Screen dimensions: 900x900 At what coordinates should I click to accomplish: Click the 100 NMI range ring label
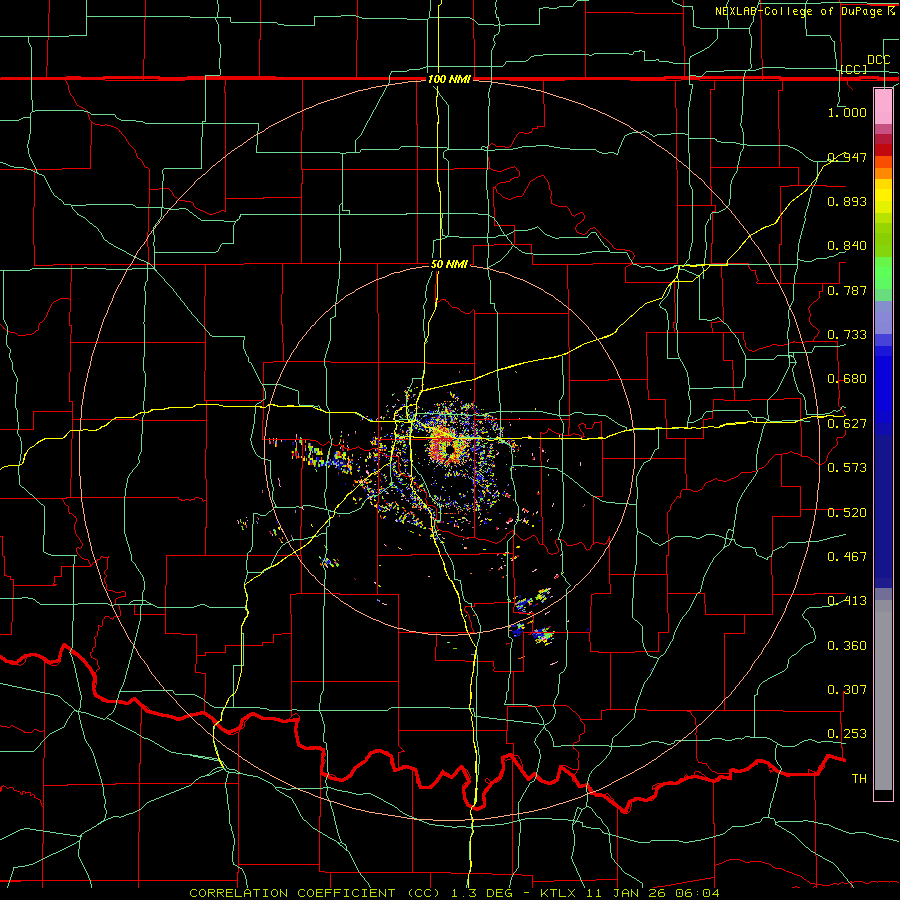(x=449, y=79)
